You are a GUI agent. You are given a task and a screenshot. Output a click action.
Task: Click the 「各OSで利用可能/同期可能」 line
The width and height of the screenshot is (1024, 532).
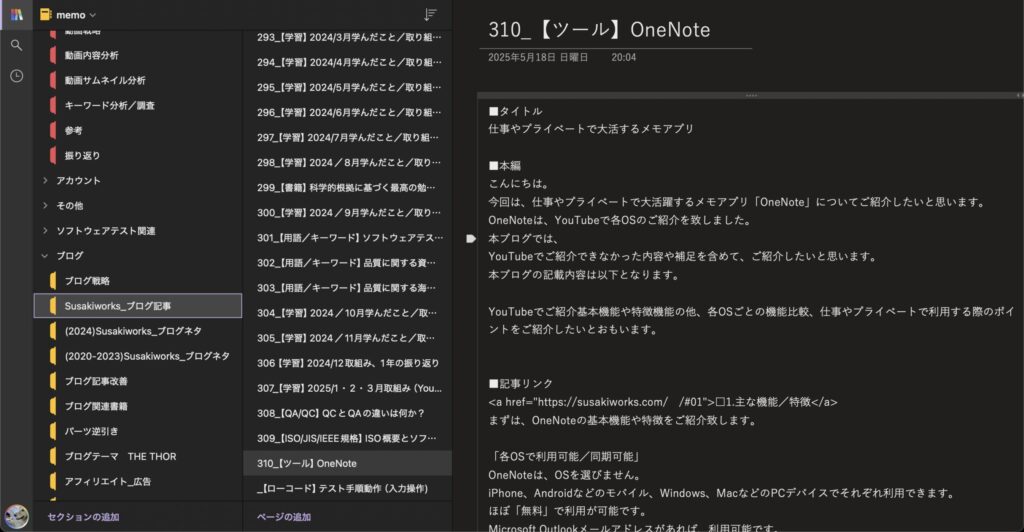[x=566, y=456]
